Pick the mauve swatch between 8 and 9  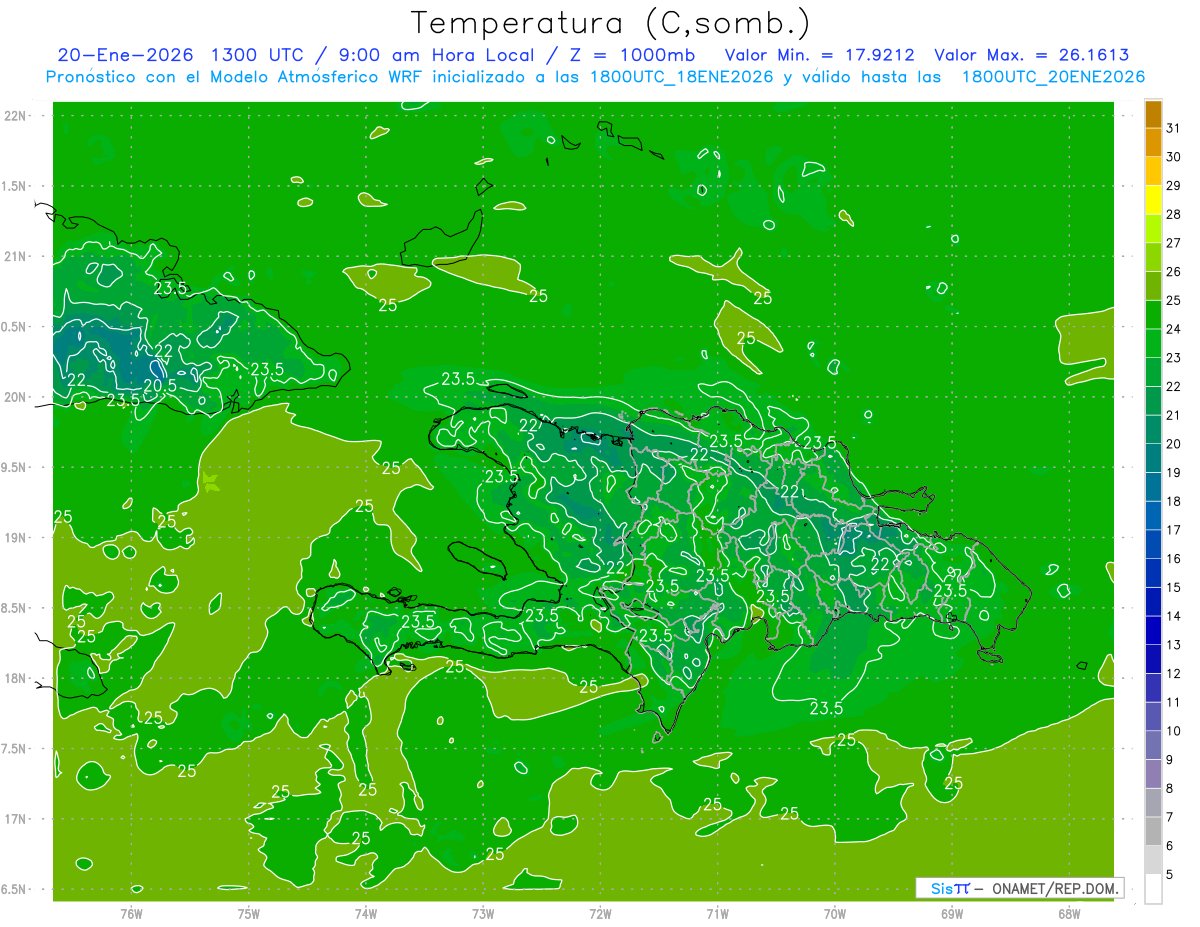(1153, 774)
